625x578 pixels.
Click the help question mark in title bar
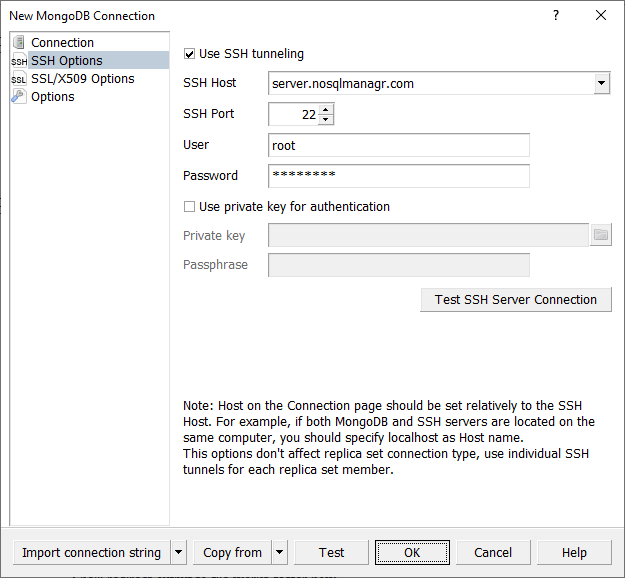556,15
